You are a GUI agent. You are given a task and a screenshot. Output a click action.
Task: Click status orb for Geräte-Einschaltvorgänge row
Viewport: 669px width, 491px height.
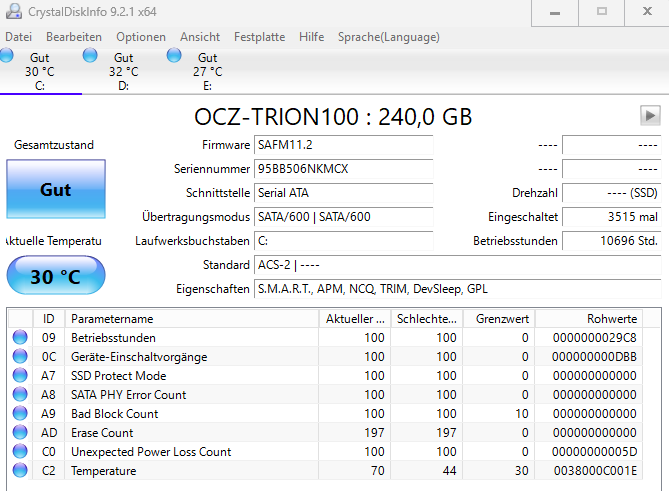pyautogui.click(x=20, y=356)
